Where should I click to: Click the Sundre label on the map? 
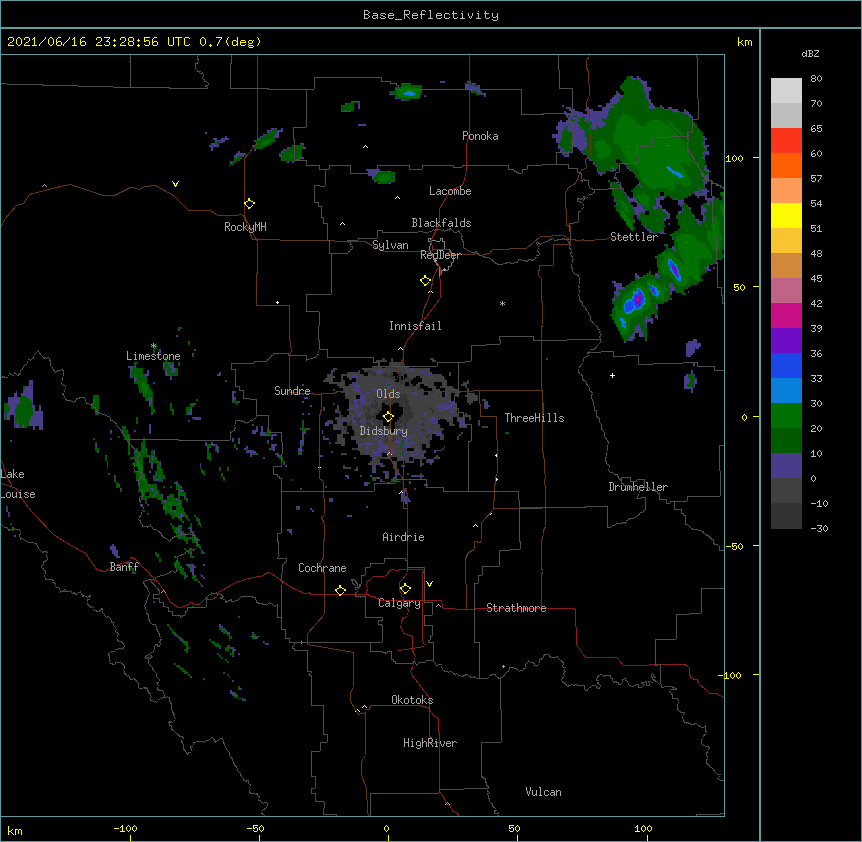292,391
